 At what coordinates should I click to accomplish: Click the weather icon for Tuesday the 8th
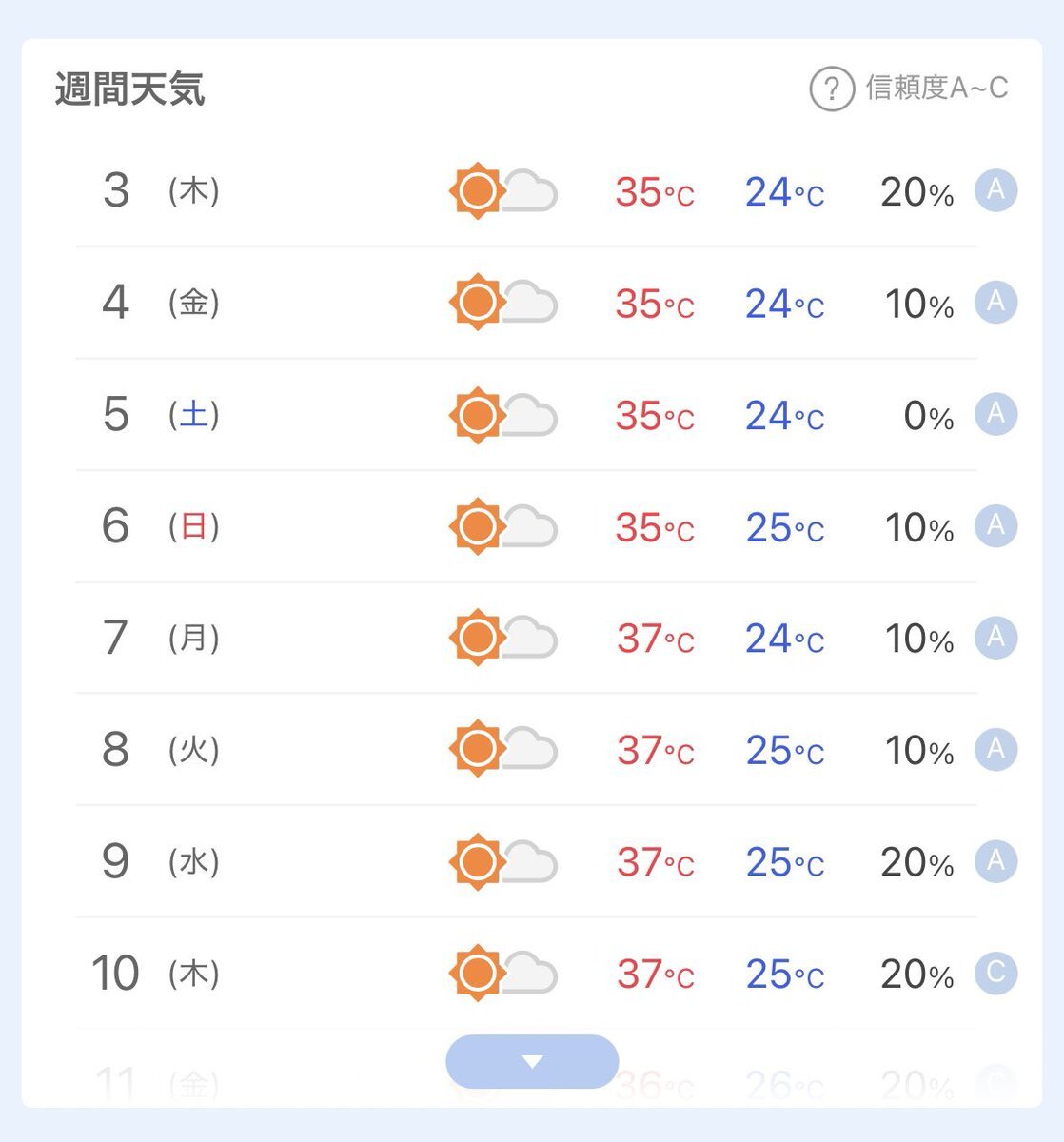[502, 749]
